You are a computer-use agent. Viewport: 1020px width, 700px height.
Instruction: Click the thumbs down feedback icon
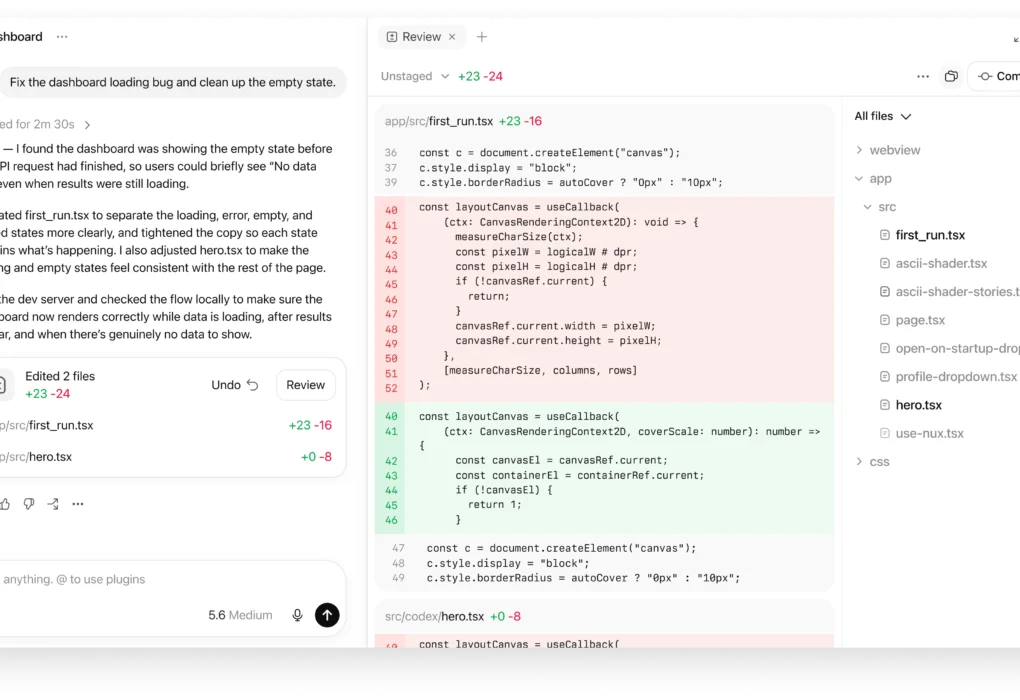coord(29,504)
